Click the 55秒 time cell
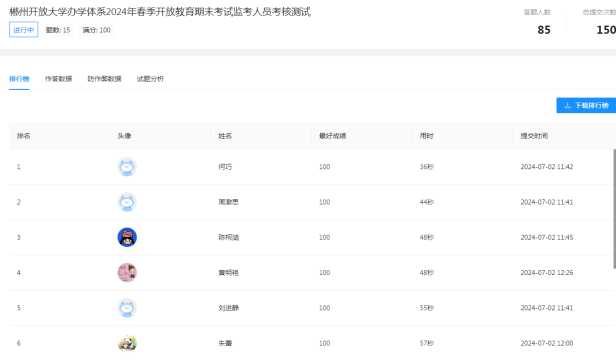Viewport: 616px width, 361px height. (x=427, y=308)
